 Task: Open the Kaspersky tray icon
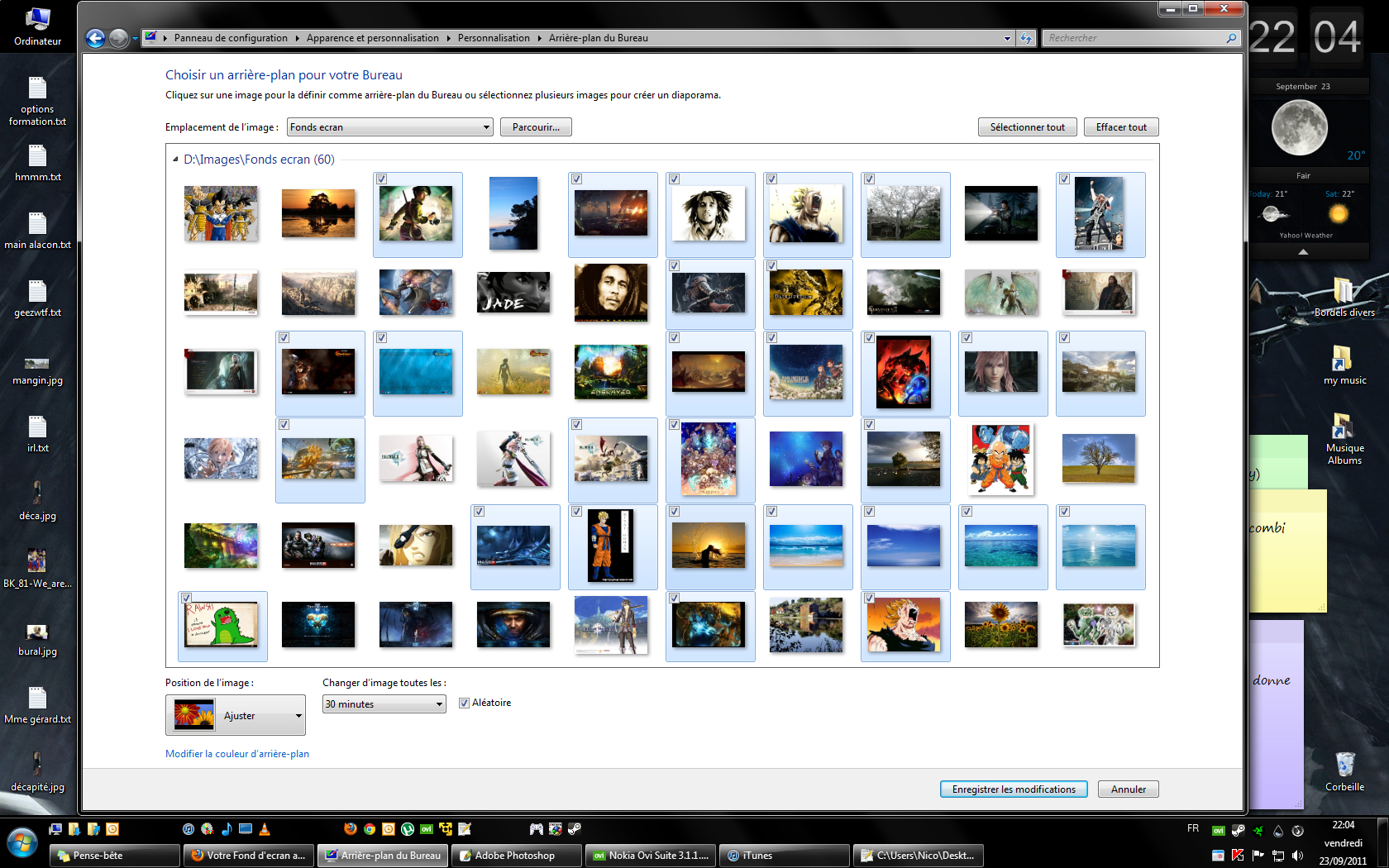[1238, 856]
